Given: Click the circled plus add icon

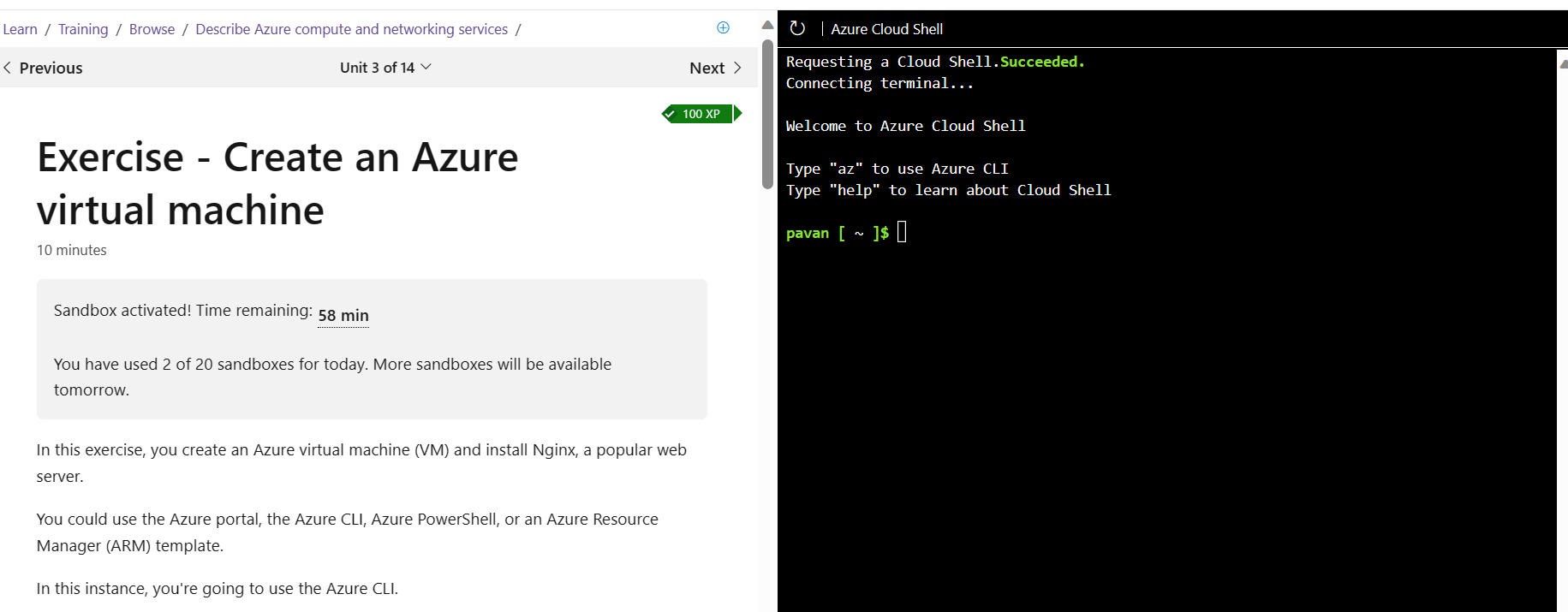Looking at the screenshot, I should tap(723, 28).
